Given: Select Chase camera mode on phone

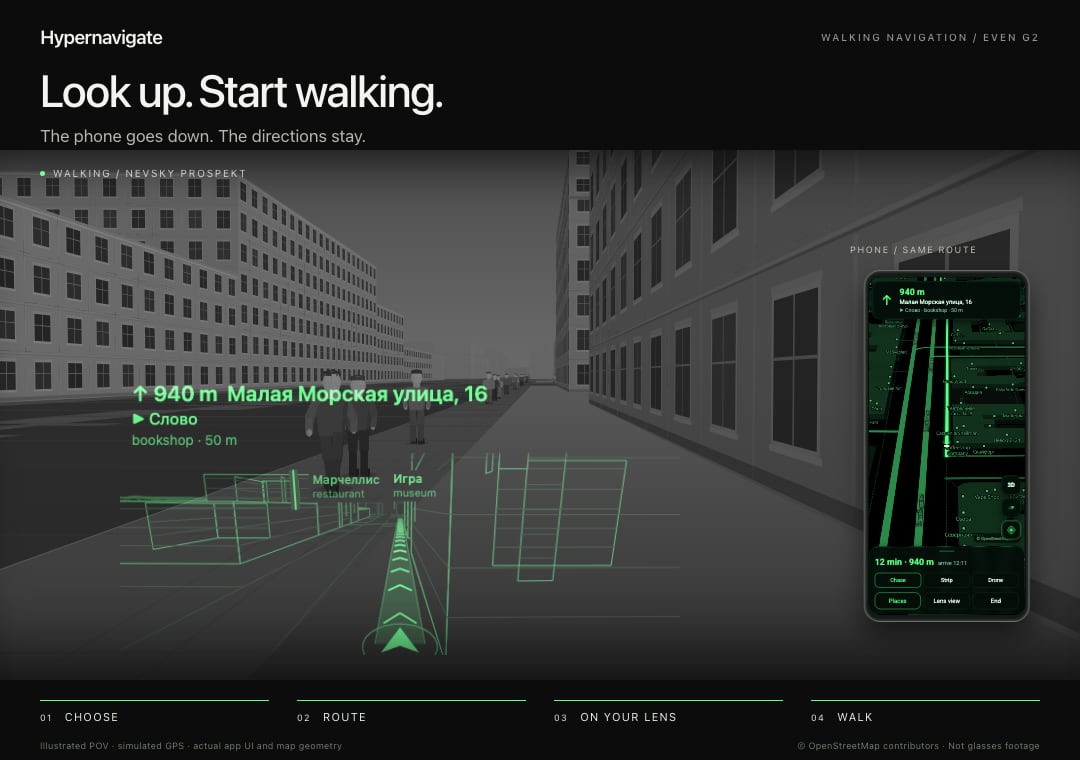Looking at the screenshot, I should [x=897, y=580].
